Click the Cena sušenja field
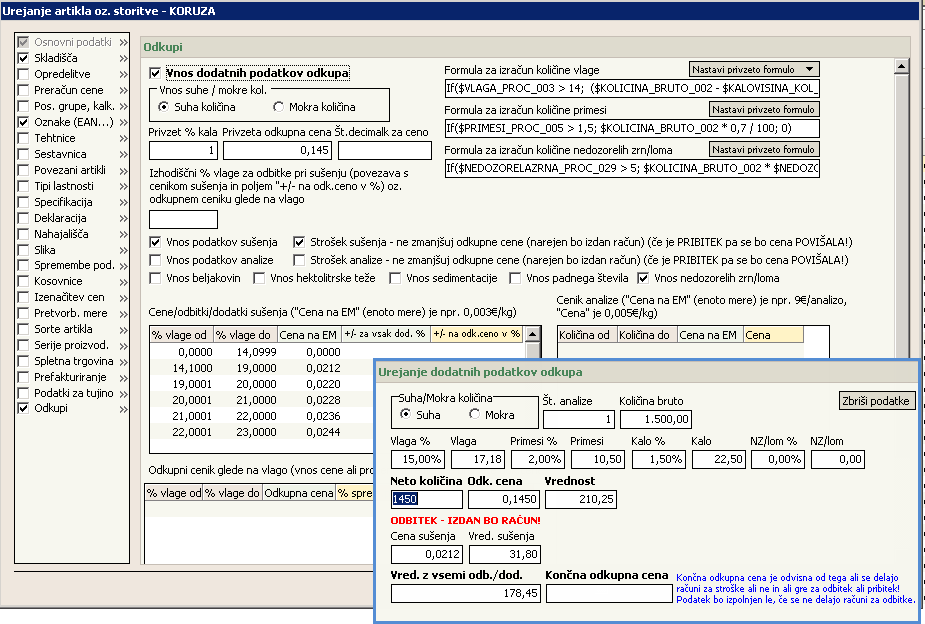The width and height of the screenshot is (925, 624). click(427, 554)
